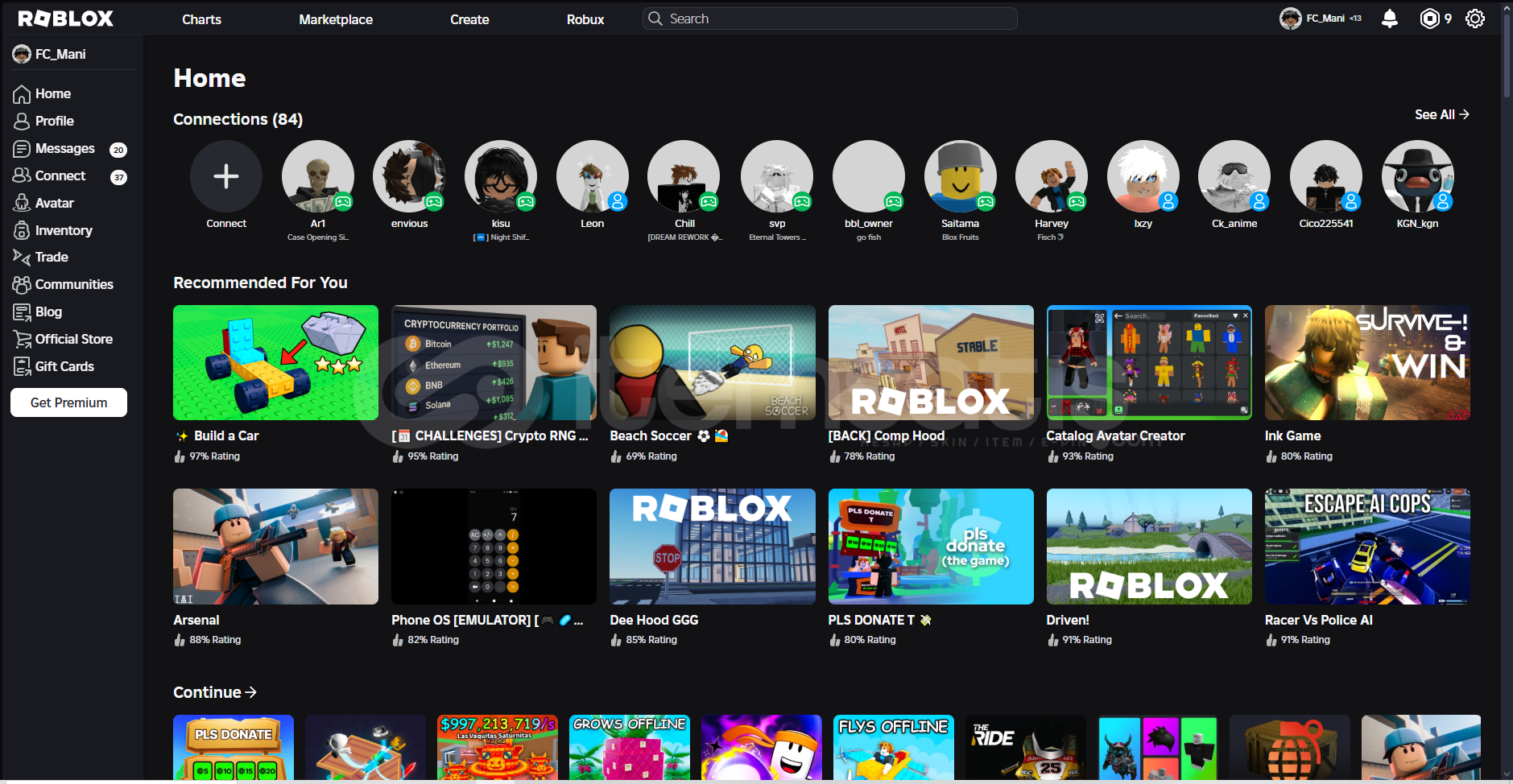Open Dee Hood GGG thumbnail

(x=713, y=547)
